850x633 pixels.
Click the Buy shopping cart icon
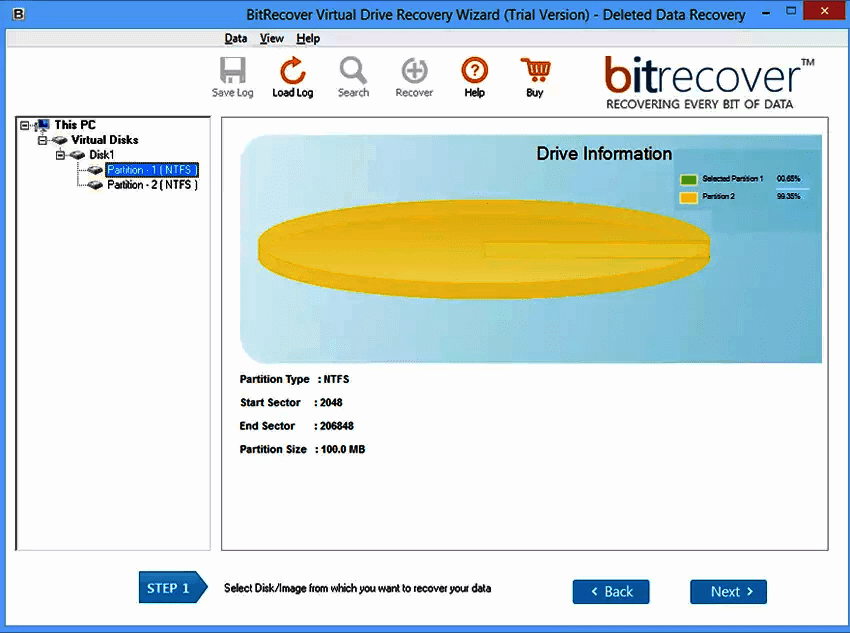pos(534,71)
